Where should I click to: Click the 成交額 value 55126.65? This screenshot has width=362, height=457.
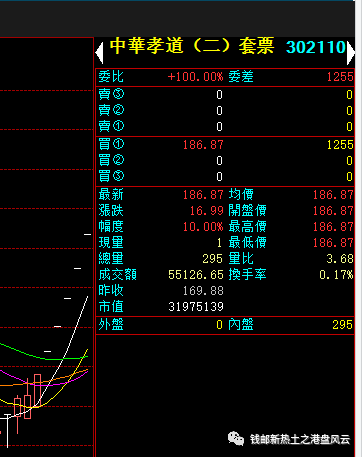point(196,275)
